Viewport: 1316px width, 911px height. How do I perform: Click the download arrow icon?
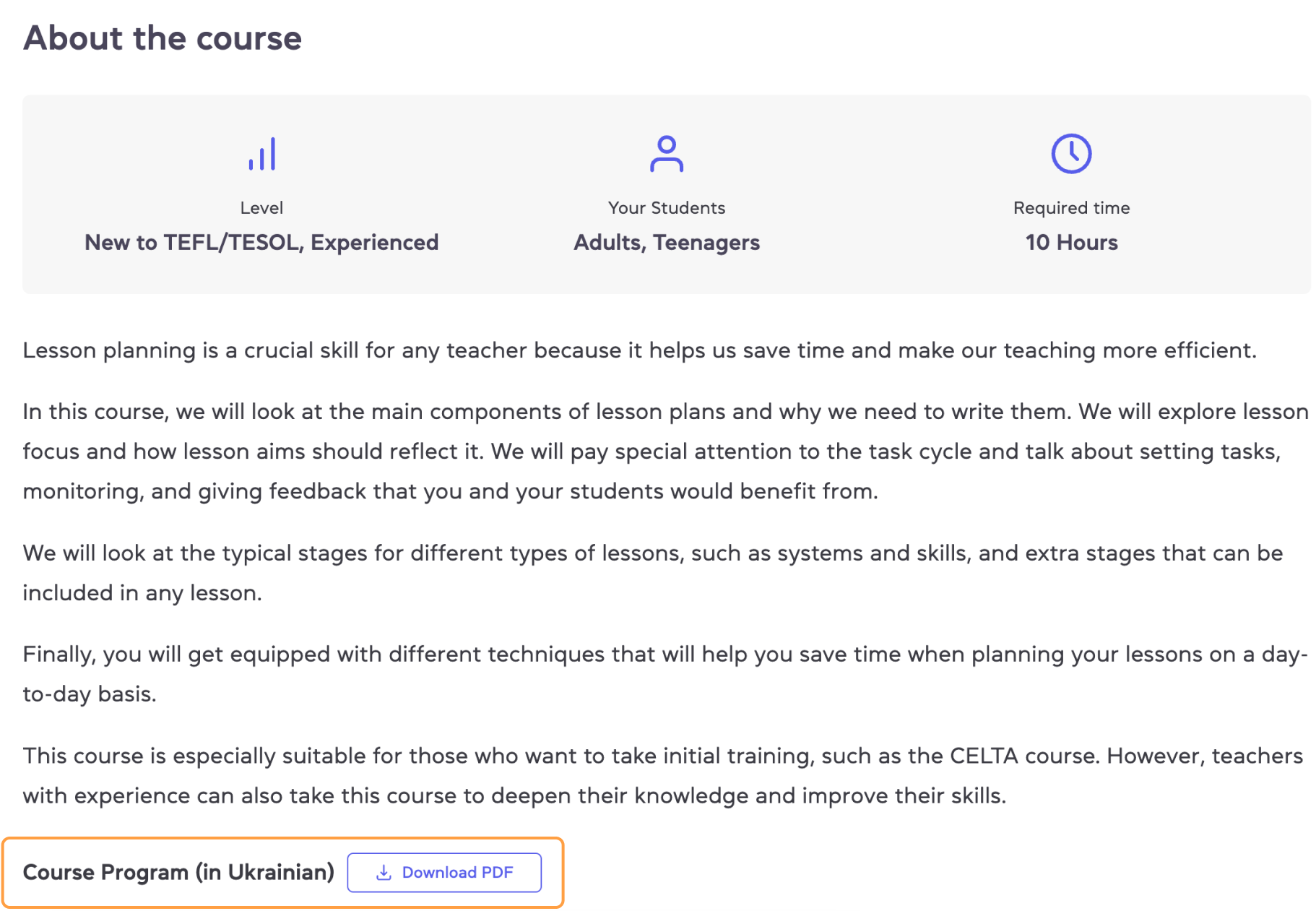coord(384,873)
